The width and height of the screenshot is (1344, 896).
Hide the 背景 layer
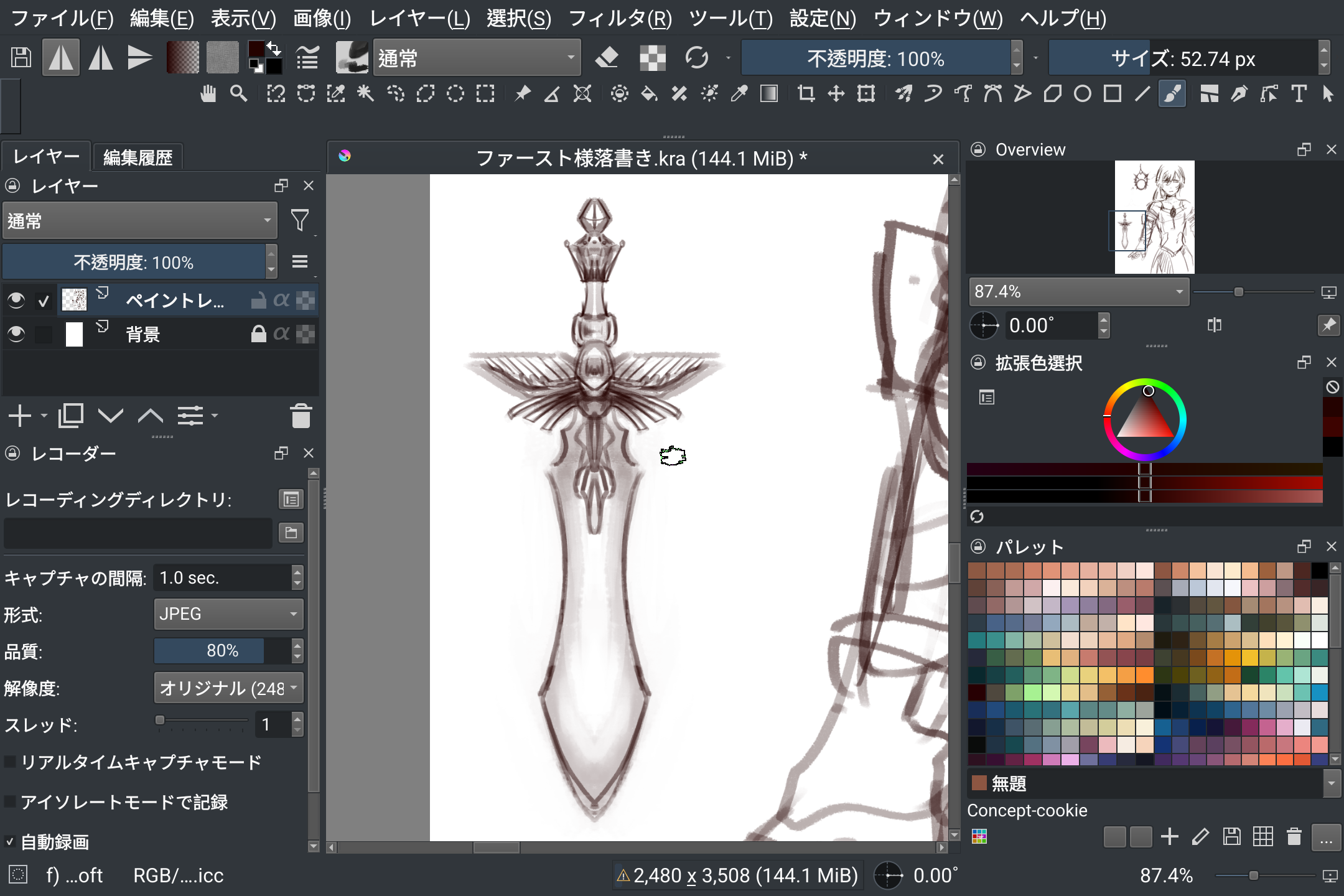tap(16, 334)
